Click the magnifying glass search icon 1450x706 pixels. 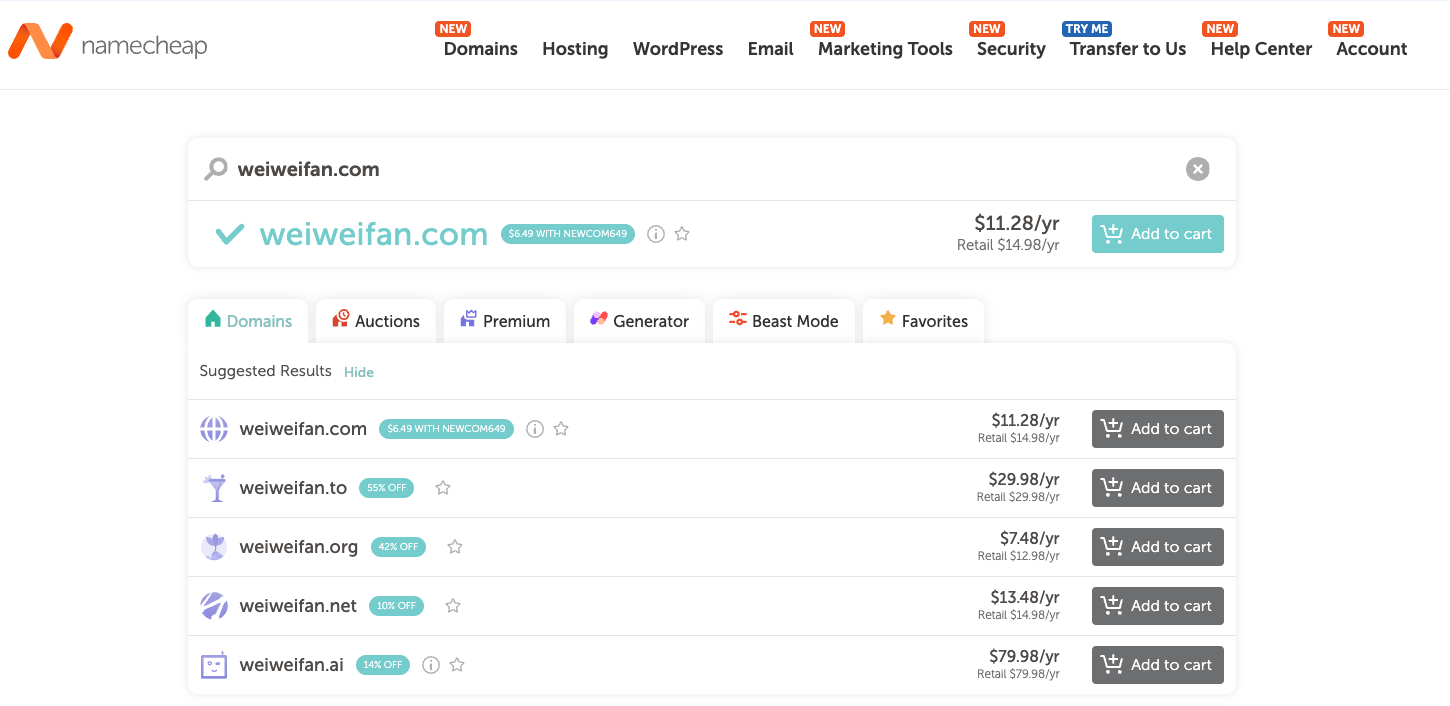[215, 169]
